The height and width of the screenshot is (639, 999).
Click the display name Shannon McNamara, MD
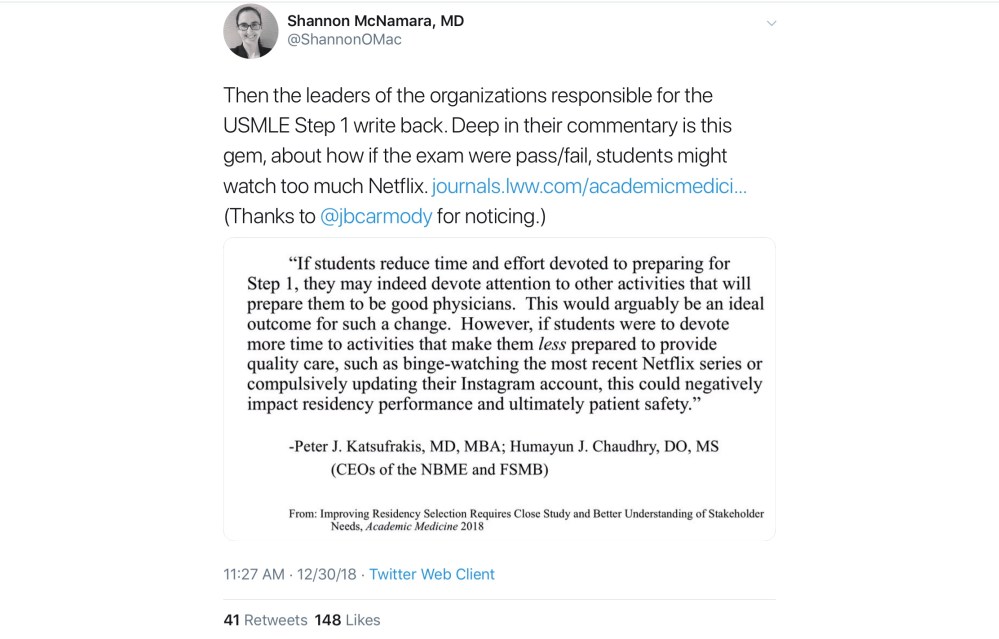tap(375, 20)
